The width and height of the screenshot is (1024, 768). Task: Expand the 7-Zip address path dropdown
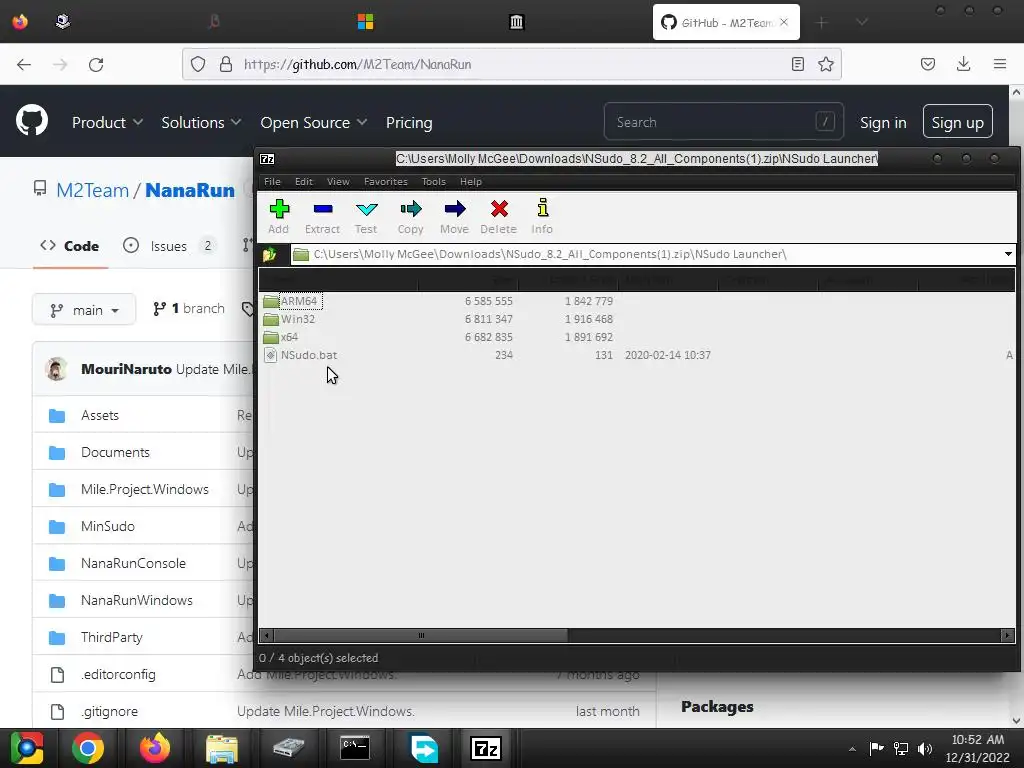[1008, 254]
